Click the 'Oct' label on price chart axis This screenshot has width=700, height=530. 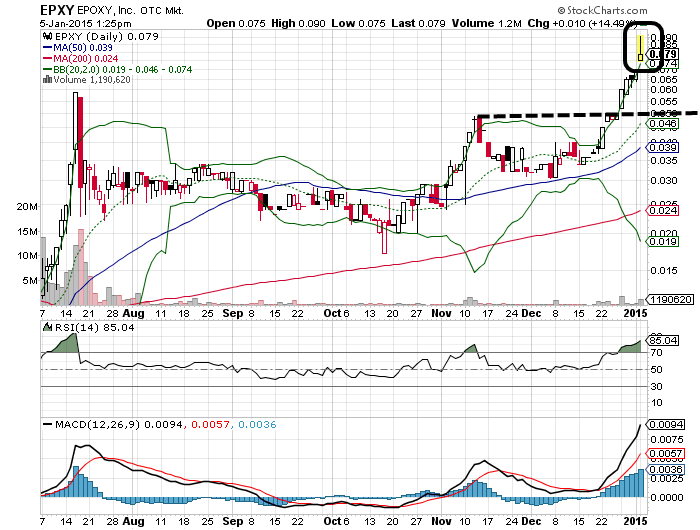point(332,313)
